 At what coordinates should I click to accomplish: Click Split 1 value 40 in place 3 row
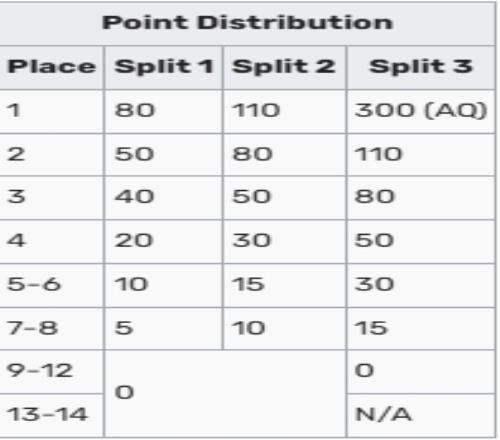click(x=134, y=196)
